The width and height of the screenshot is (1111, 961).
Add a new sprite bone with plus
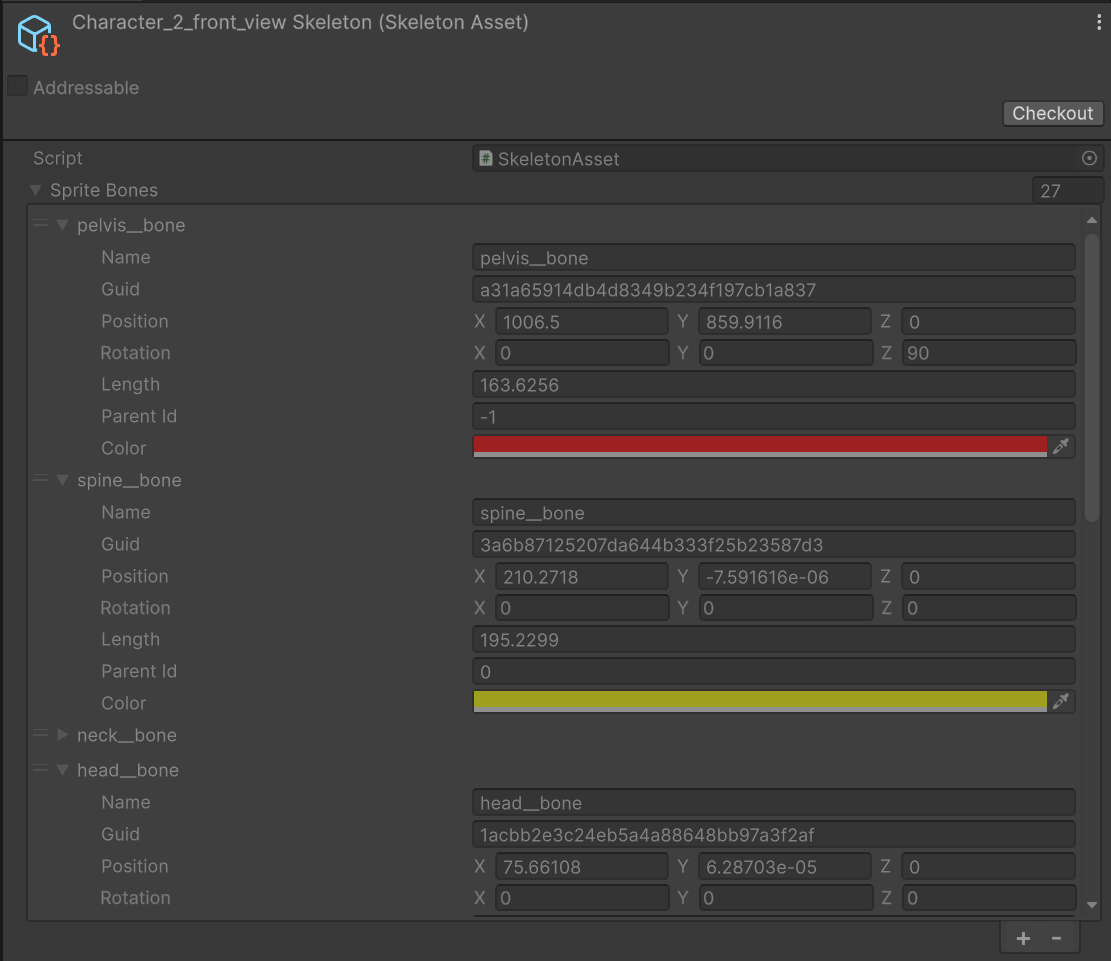pyautogui.click(x=1023, y=938)
